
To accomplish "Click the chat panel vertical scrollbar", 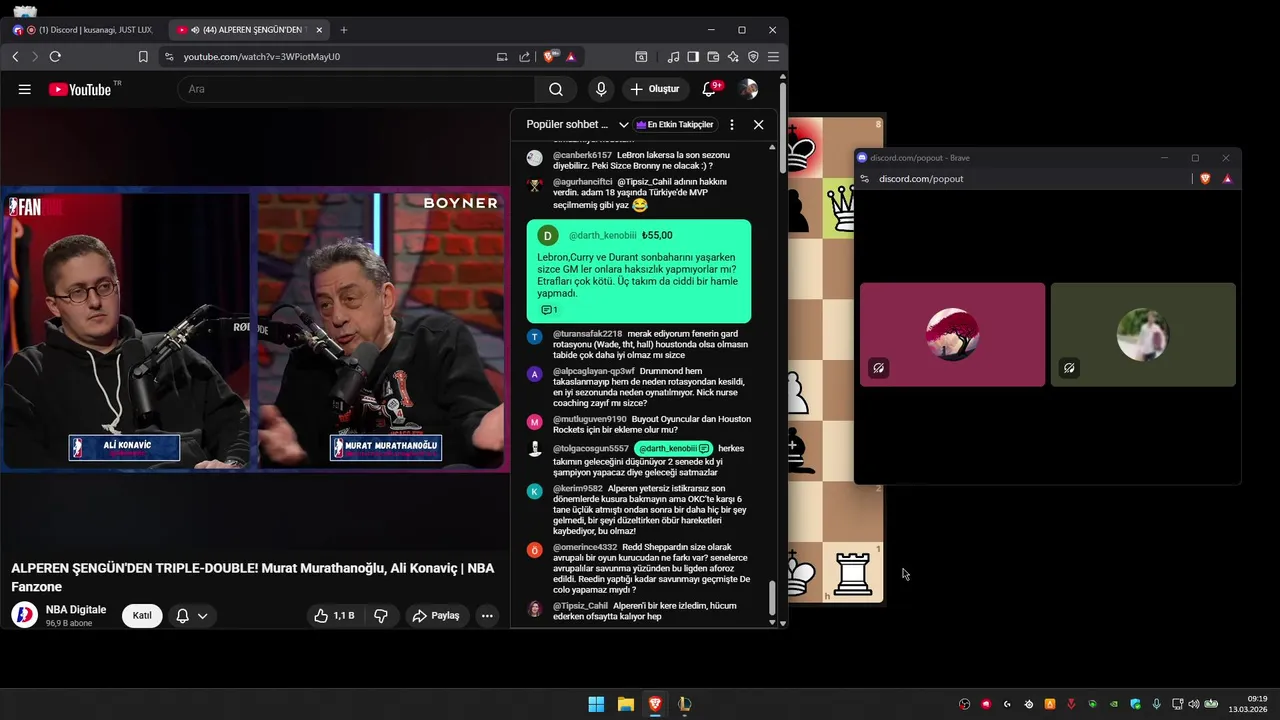I will (x=771, y=599).
